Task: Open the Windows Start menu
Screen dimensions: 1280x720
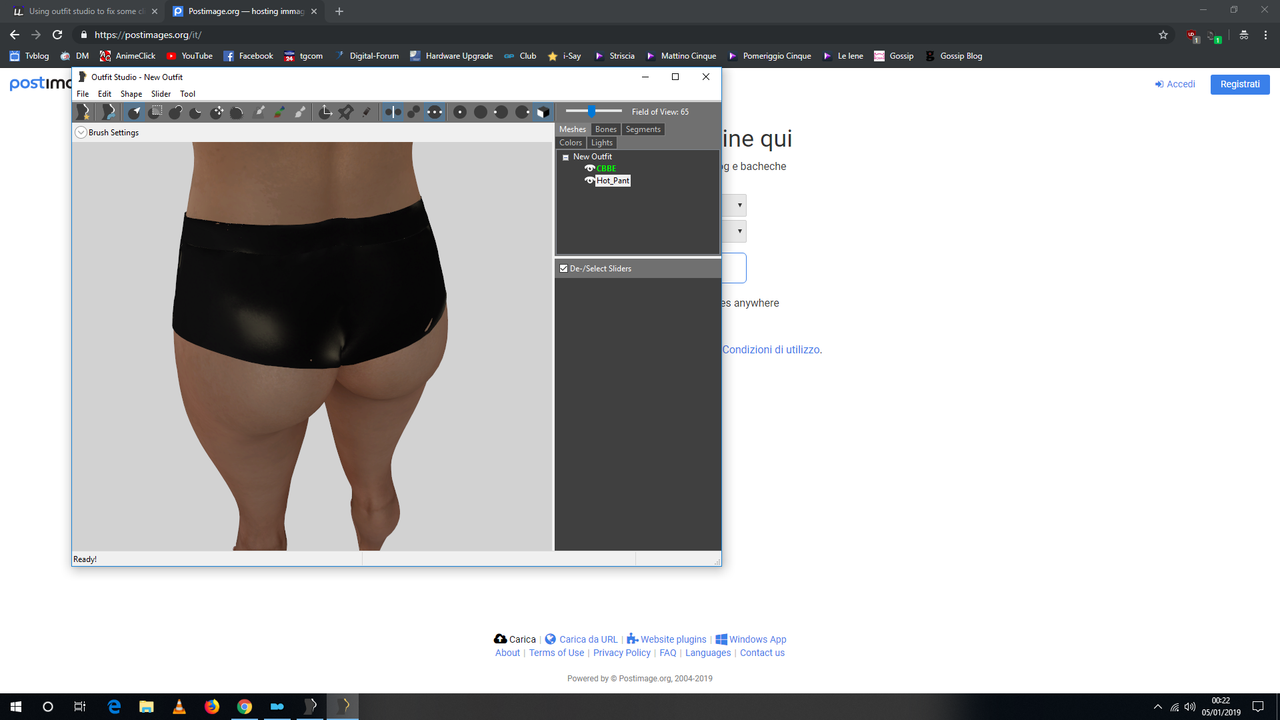Action: tap(16, 706)
